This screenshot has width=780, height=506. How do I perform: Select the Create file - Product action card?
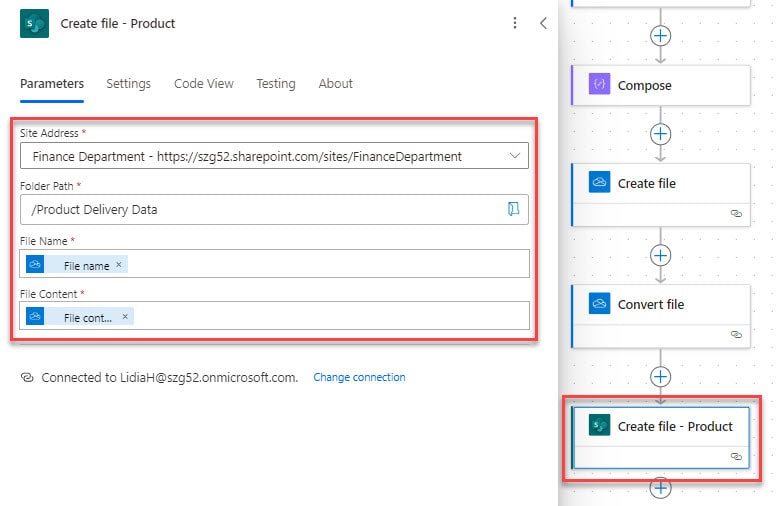tap(661, 438)
